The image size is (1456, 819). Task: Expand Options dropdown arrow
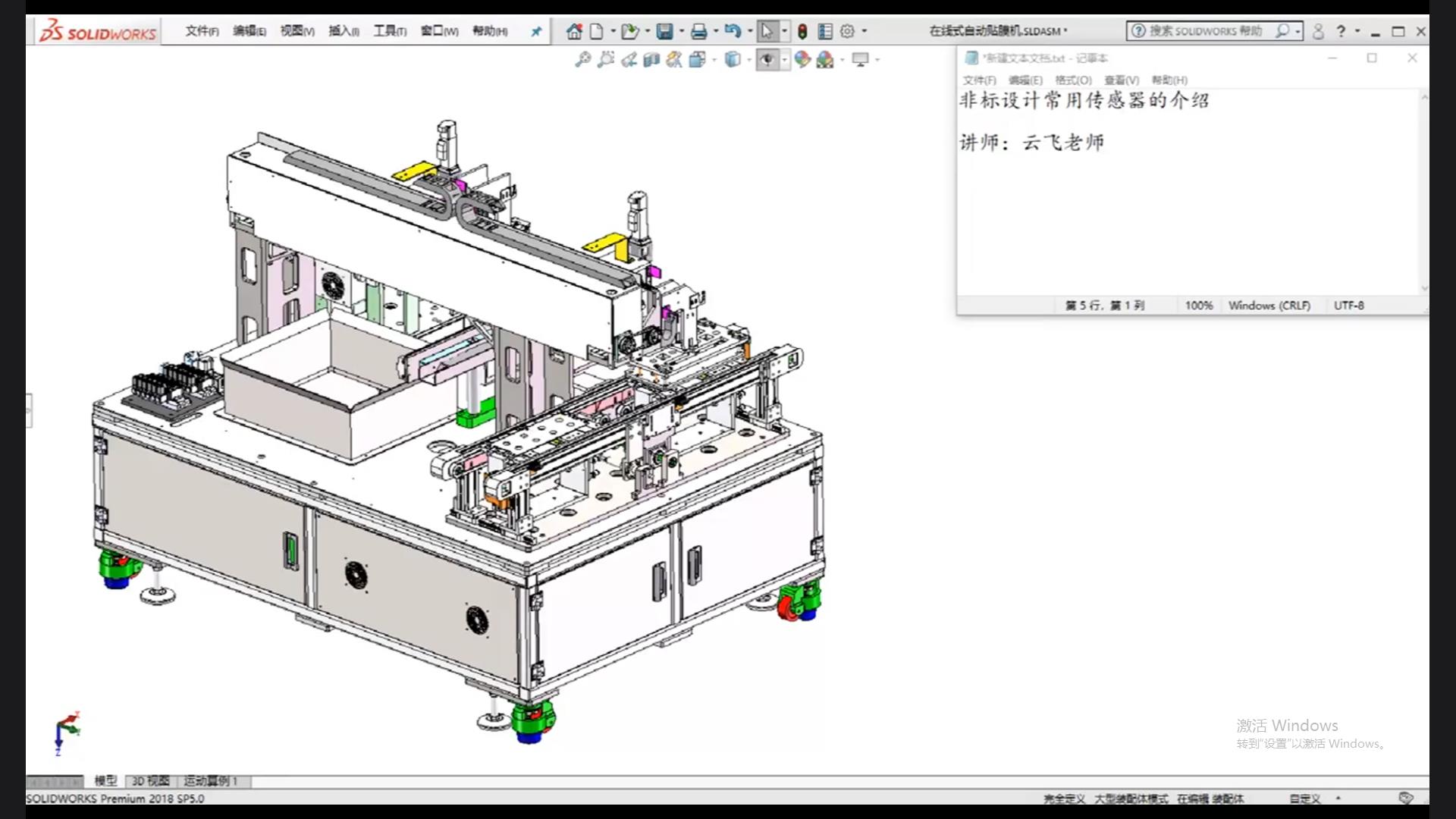[x=864, y=31]
